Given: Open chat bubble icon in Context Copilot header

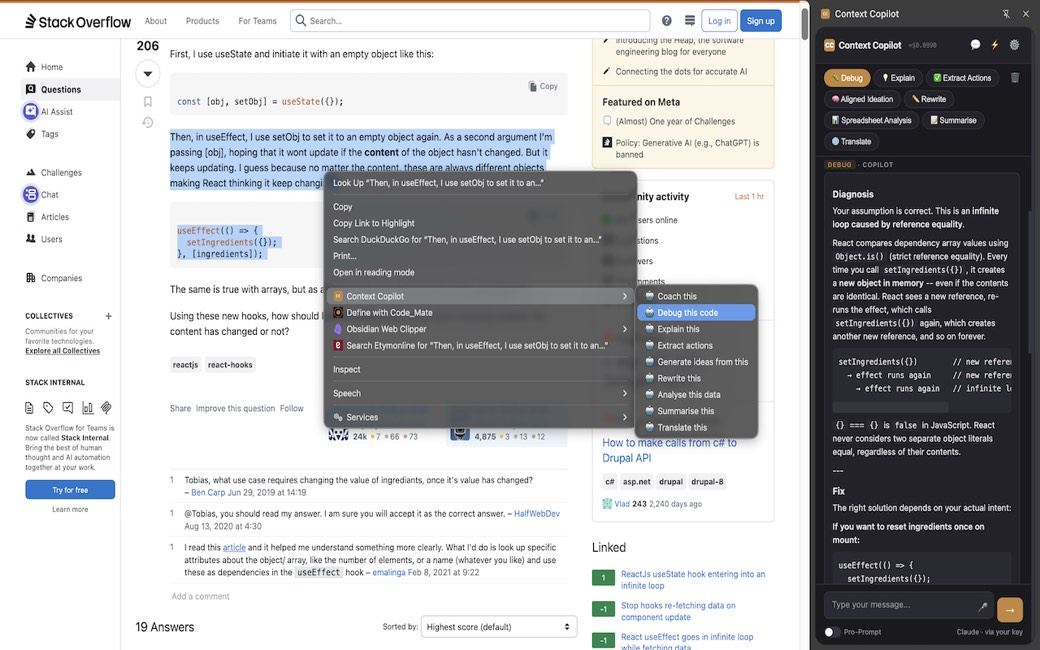Looking at the screenshot, I should (x=975, y=44).
